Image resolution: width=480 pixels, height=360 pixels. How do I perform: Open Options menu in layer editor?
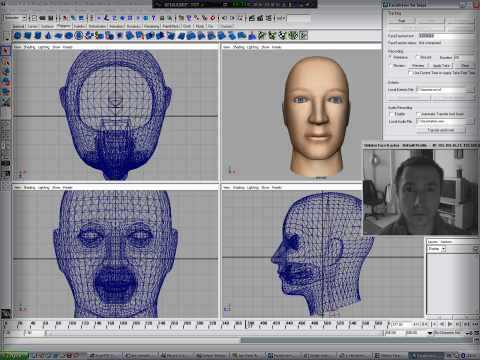446,242
